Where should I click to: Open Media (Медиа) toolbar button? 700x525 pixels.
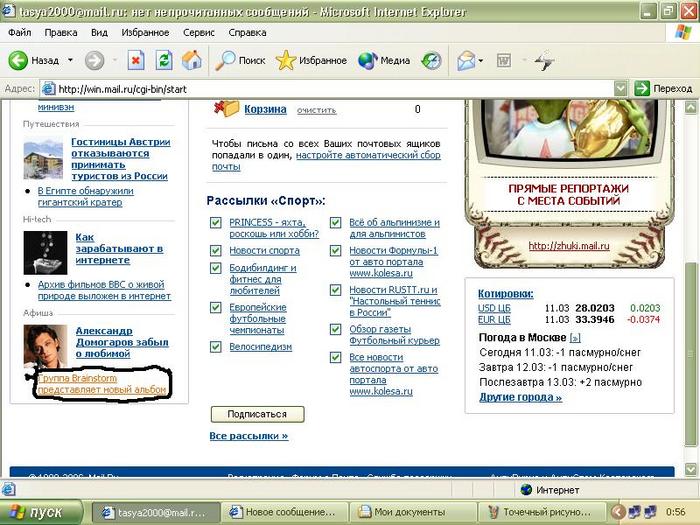384,60
